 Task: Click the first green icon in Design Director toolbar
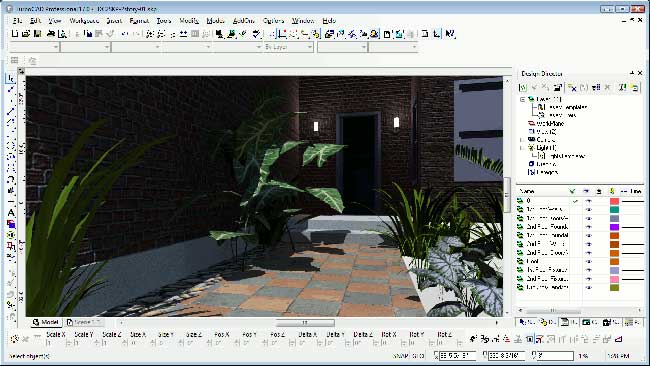point(523,87)
